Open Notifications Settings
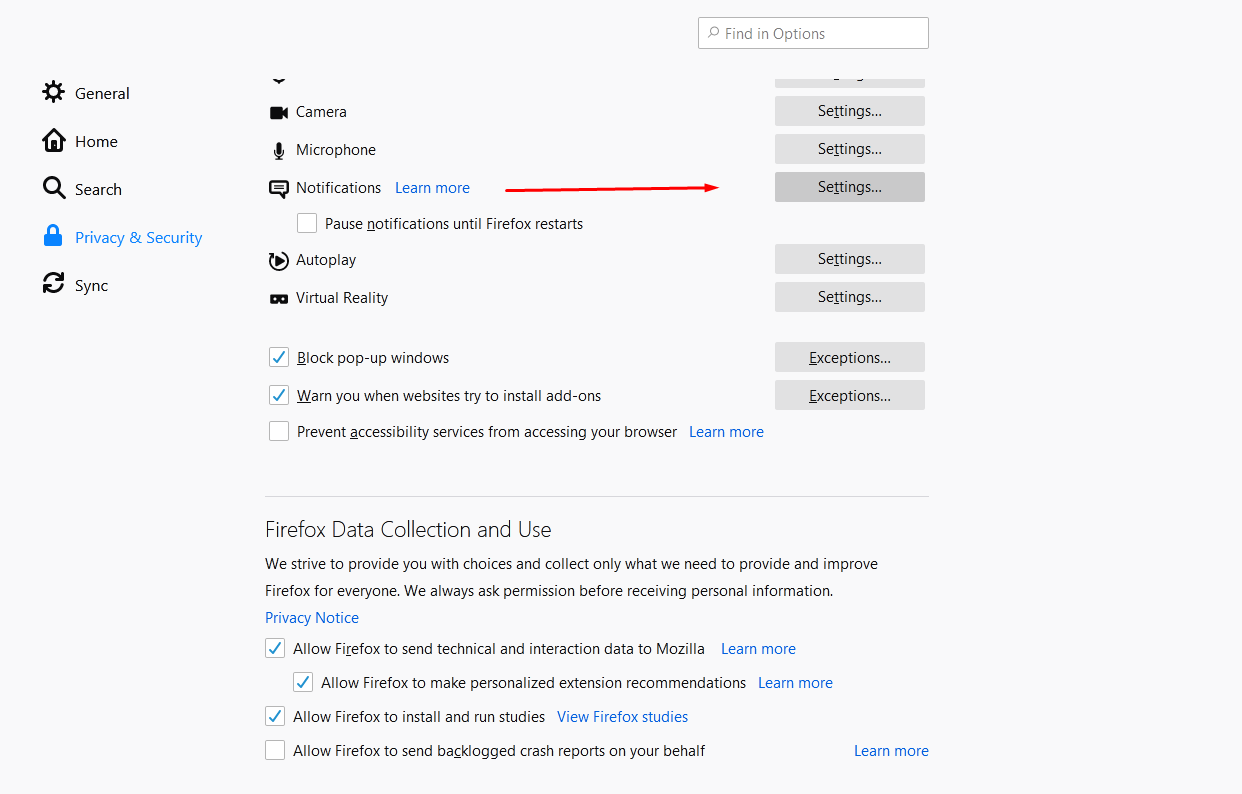 point(849,186)
